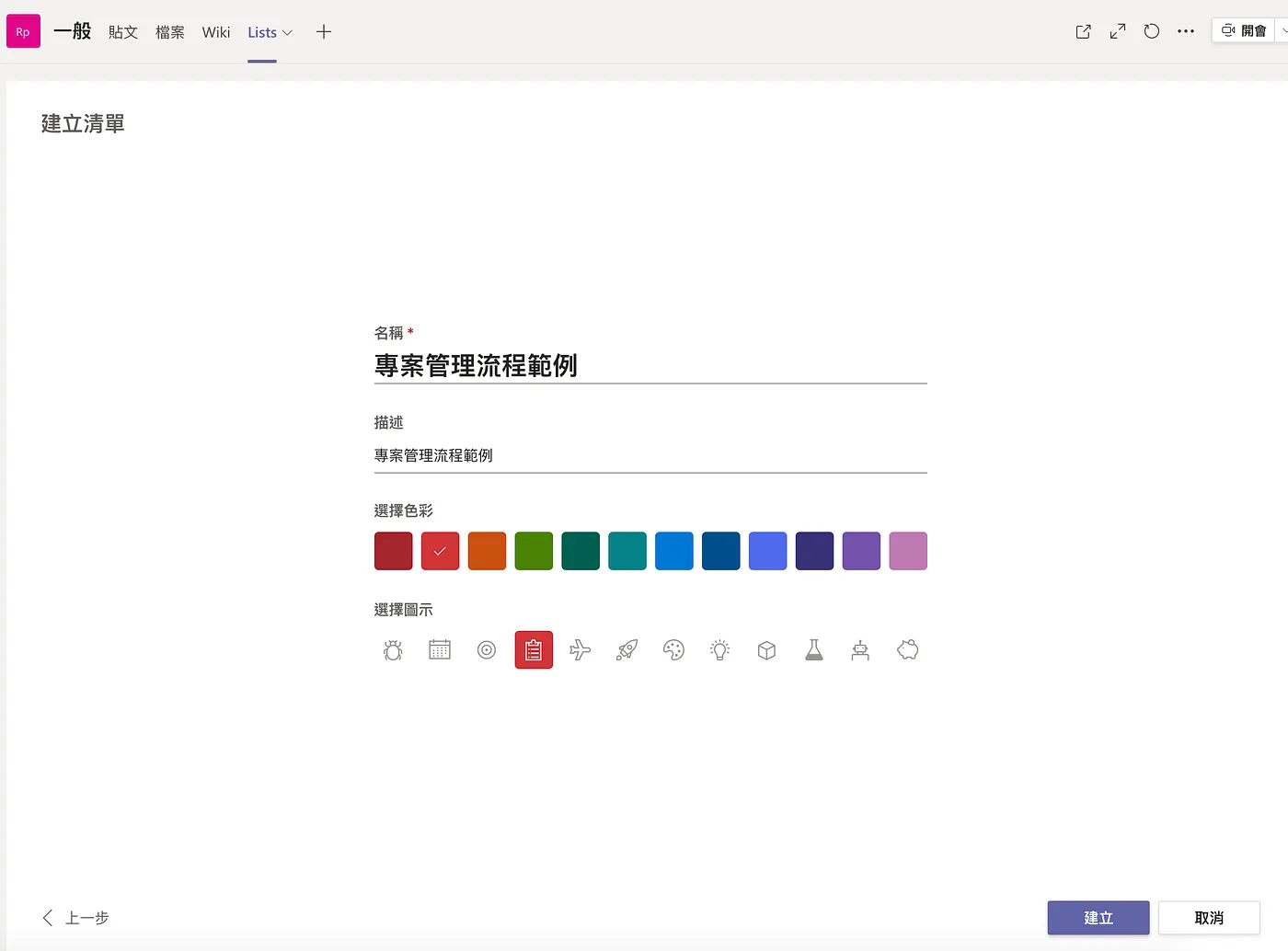Select the paint palette icon

click(674, 650)
